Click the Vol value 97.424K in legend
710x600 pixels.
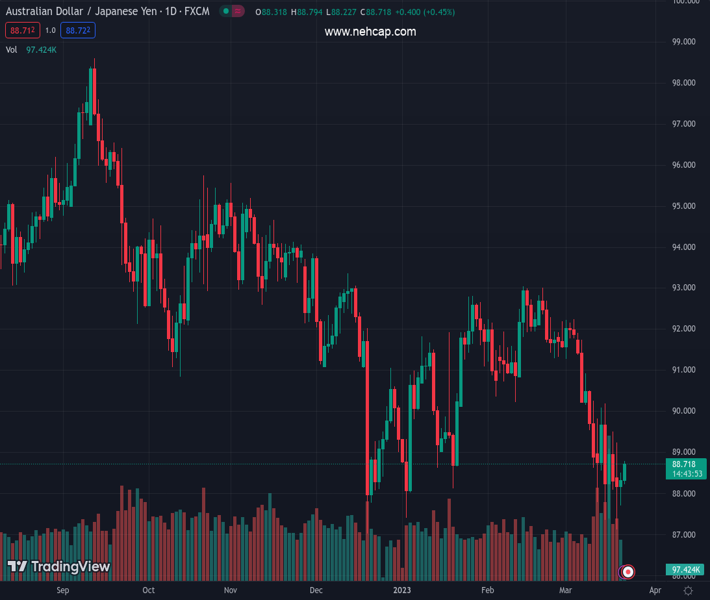click(41, 49)
